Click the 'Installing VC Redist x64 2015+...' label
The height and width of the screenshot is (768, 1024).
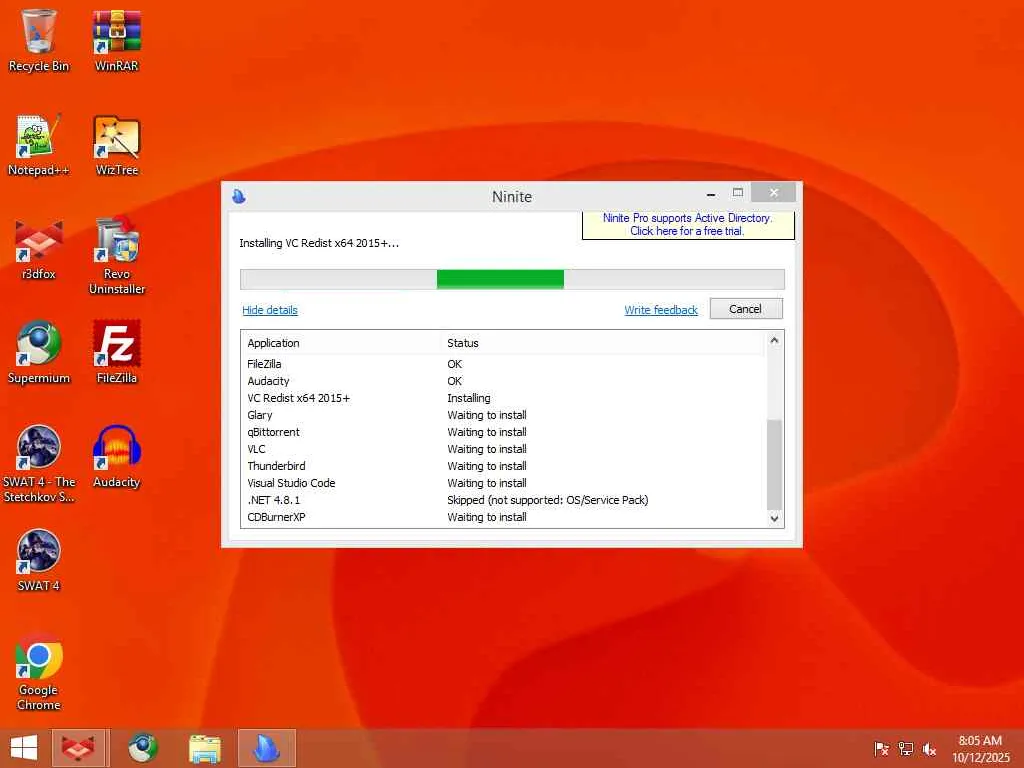(319, 243)
